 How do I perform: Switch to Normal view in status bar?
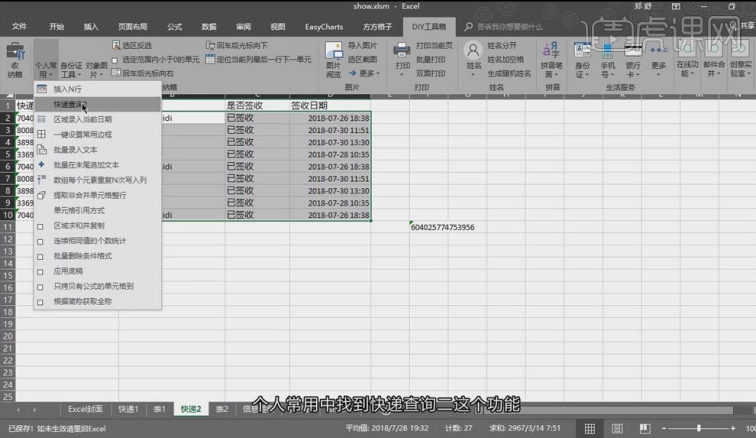590,429
